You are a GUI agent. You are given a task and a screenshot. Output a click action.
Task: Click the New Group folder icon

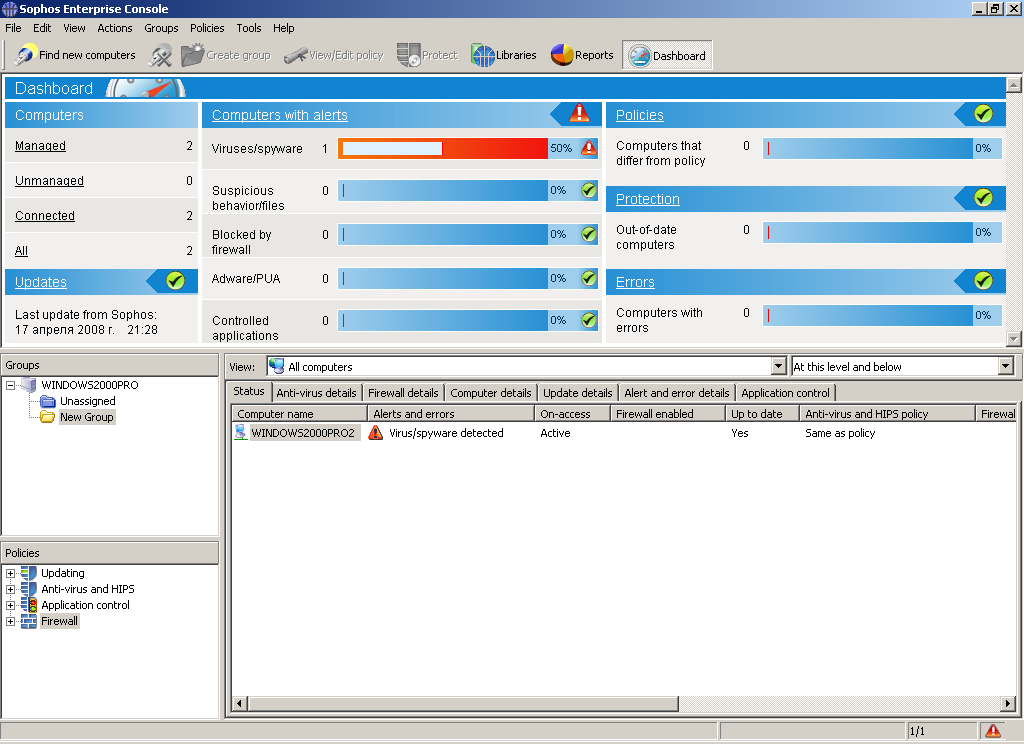(48, 417)
